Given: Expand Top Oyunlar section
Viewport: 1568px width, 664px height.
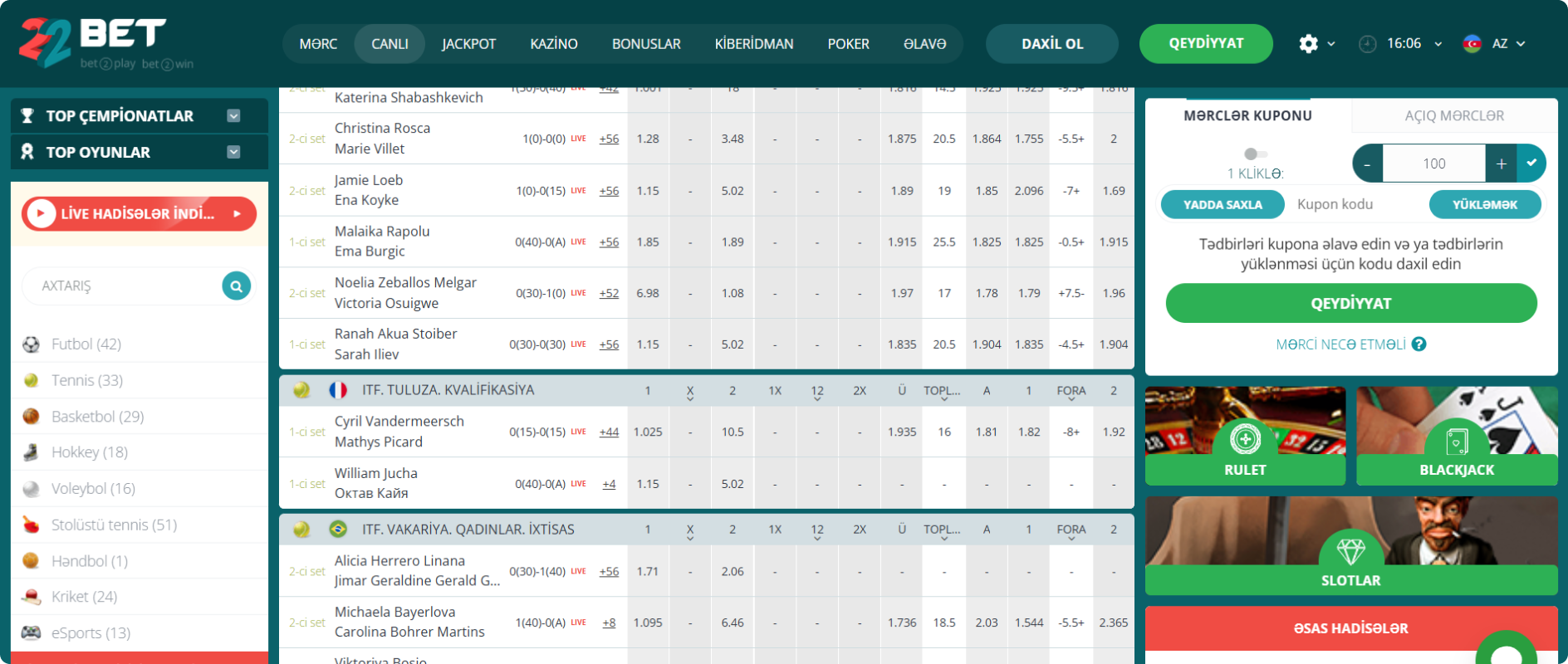Looking at the screenshot, I should pyautogui.click(x=233, y=152).
